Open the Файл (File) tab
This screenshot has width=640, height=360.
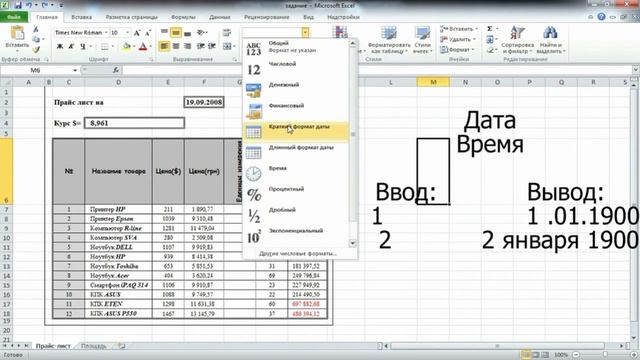click(x=14, y=17)
